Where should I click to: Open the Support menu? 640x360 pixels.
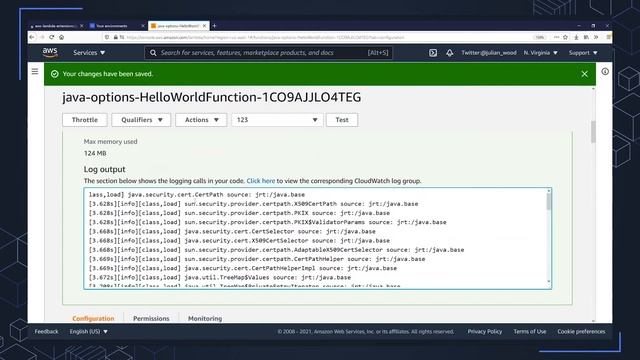583,53
